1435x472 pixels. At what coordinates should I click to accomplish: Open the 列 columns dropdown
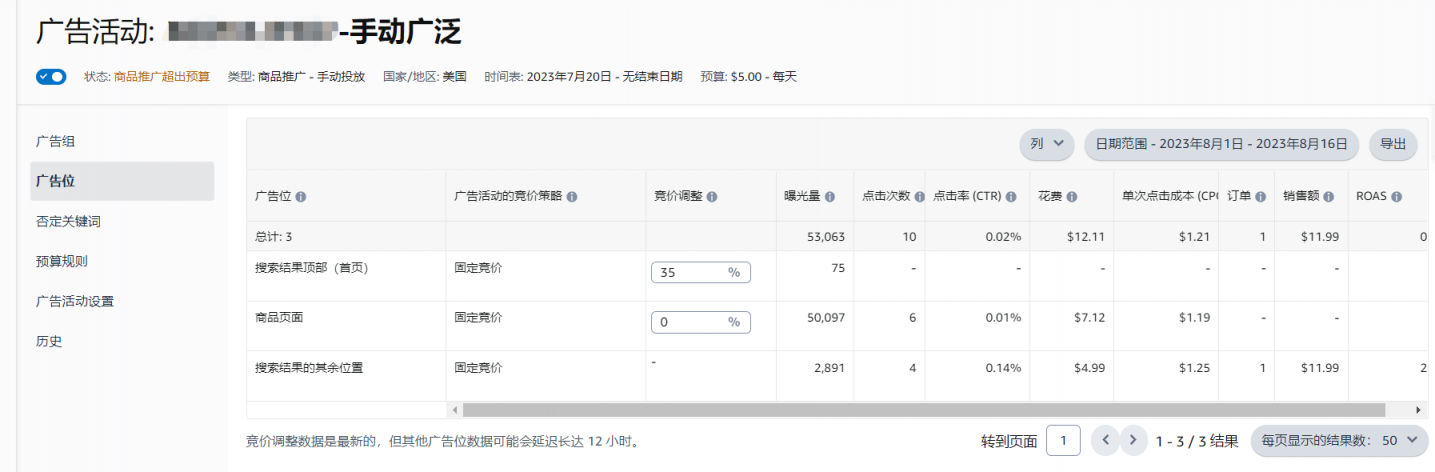pyautogui.click(x=1047, y=144)
